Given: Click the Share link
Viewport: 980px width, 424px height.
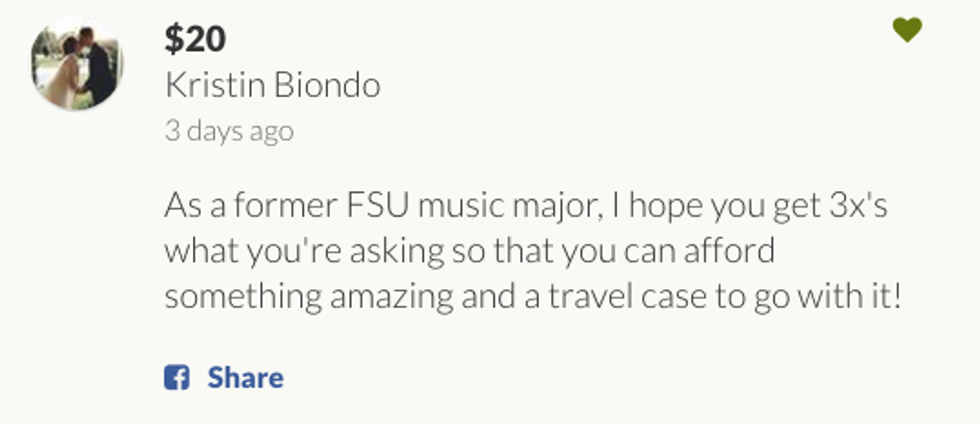Looking at the screenshot, I should [245, 378].
